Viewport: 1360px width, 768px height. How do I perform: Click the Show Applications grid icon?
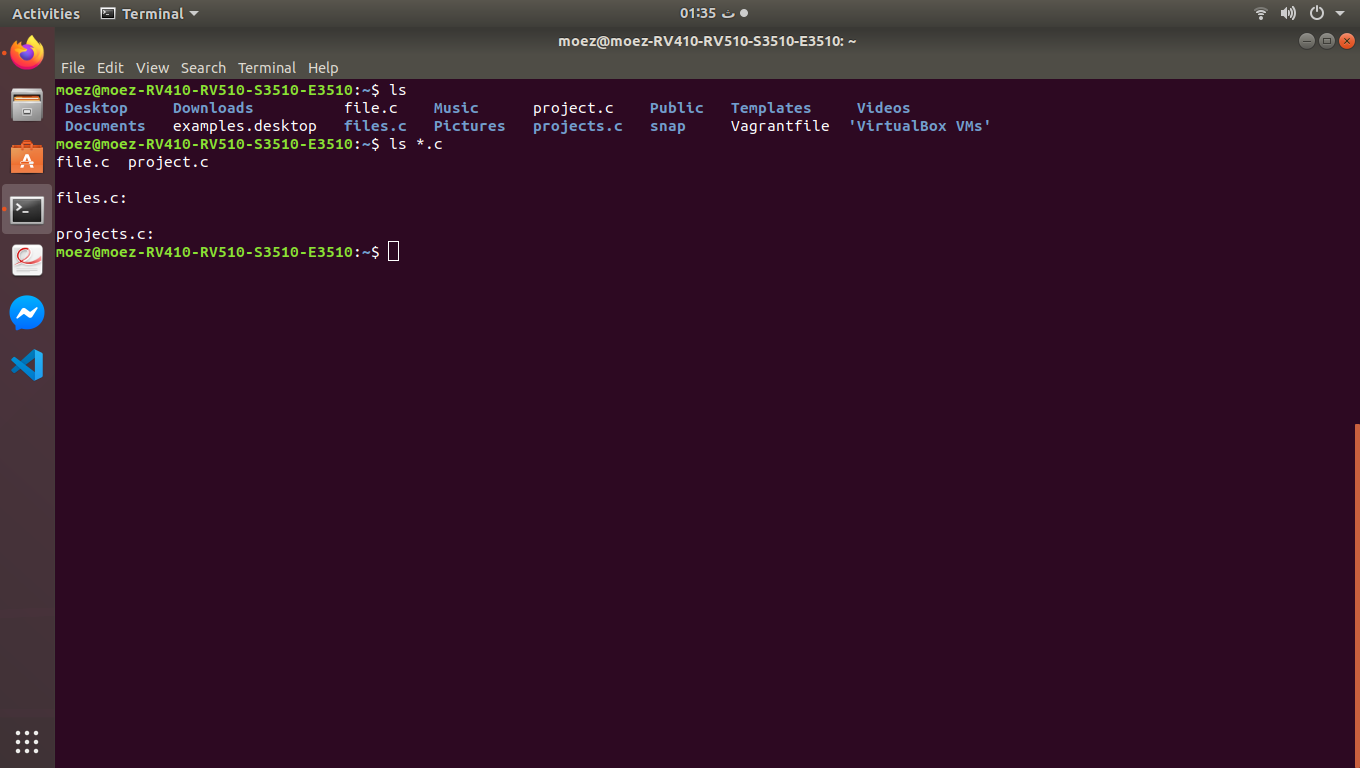click(26, 741)
